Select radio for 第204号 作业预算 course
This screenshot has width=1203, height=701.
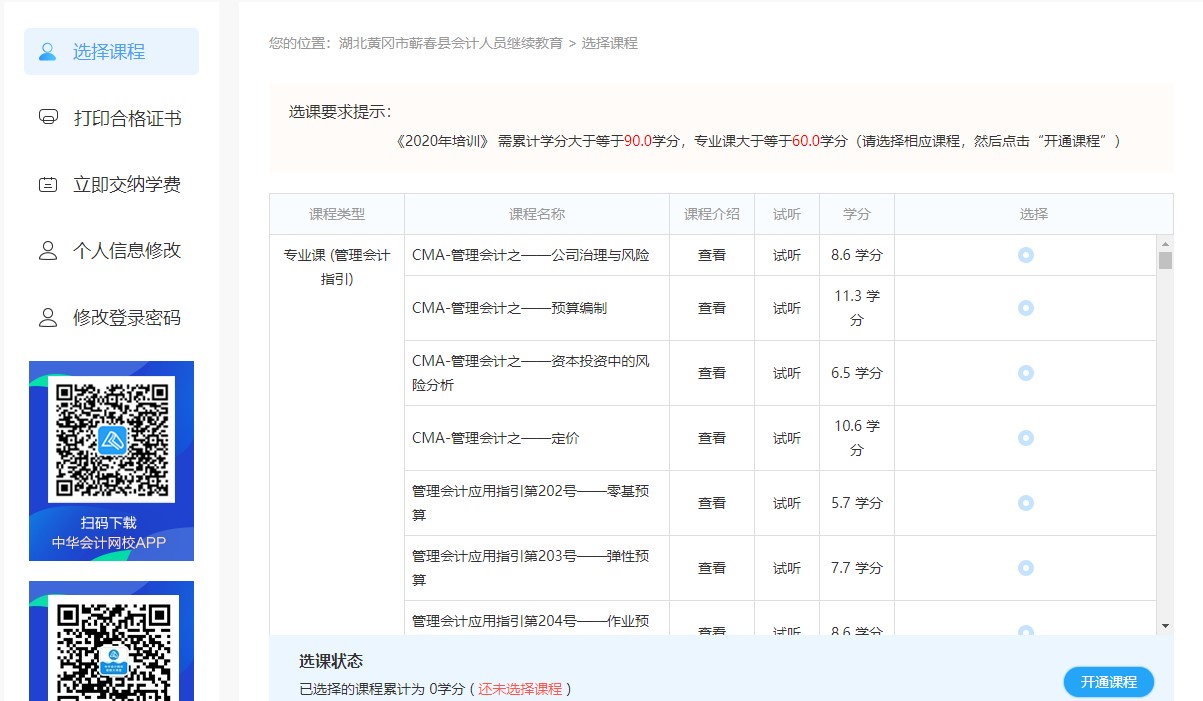[1025, 630]
